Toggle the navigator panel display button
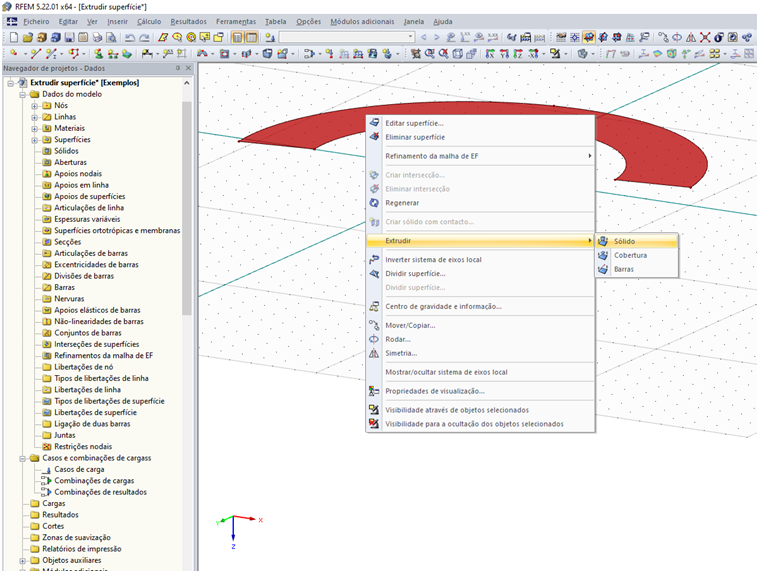The width and height of the screenshot is (760, 571). [x=238, y=37]
